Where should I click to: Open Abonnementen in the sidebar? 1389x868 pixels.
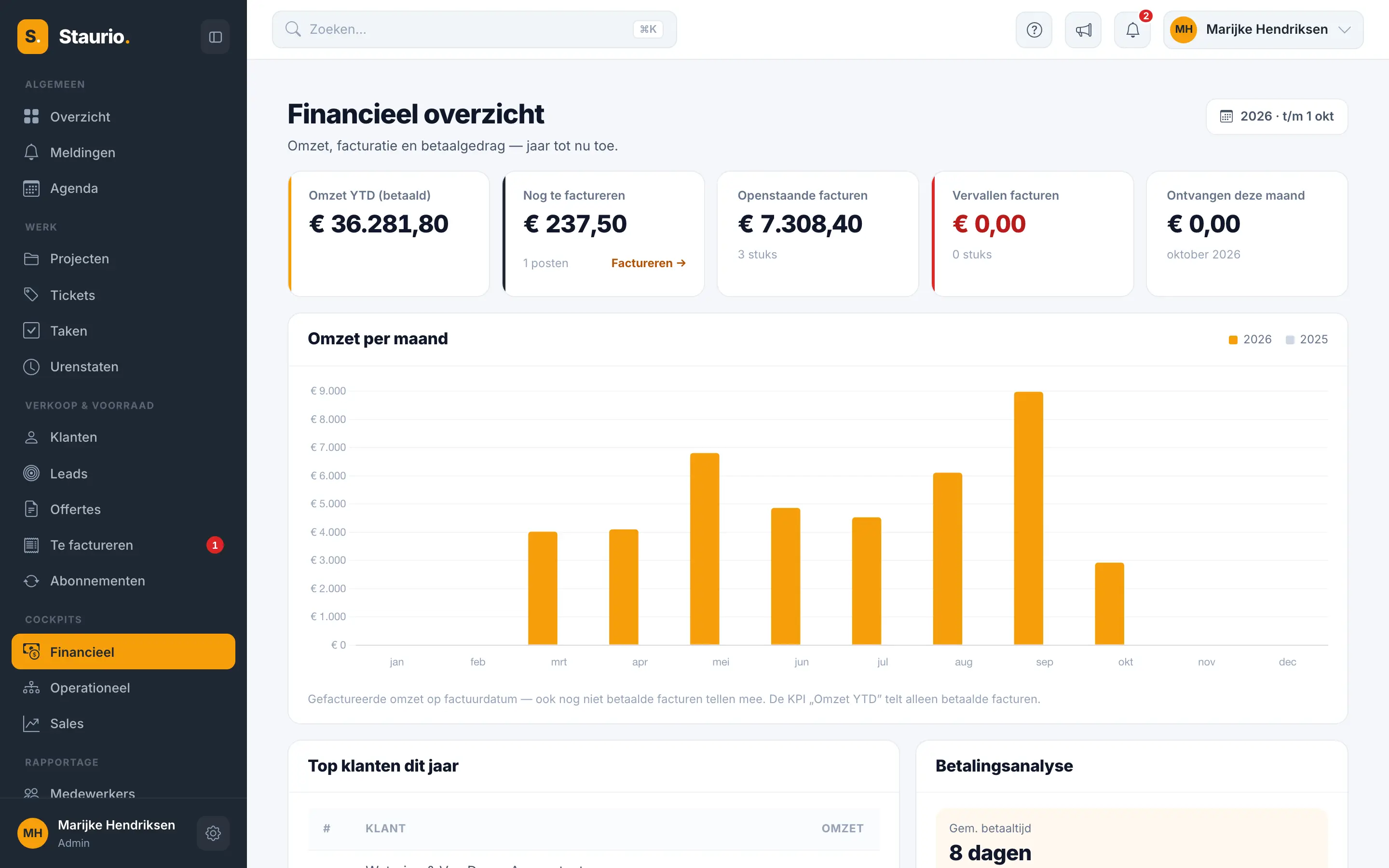coord(123,581)
